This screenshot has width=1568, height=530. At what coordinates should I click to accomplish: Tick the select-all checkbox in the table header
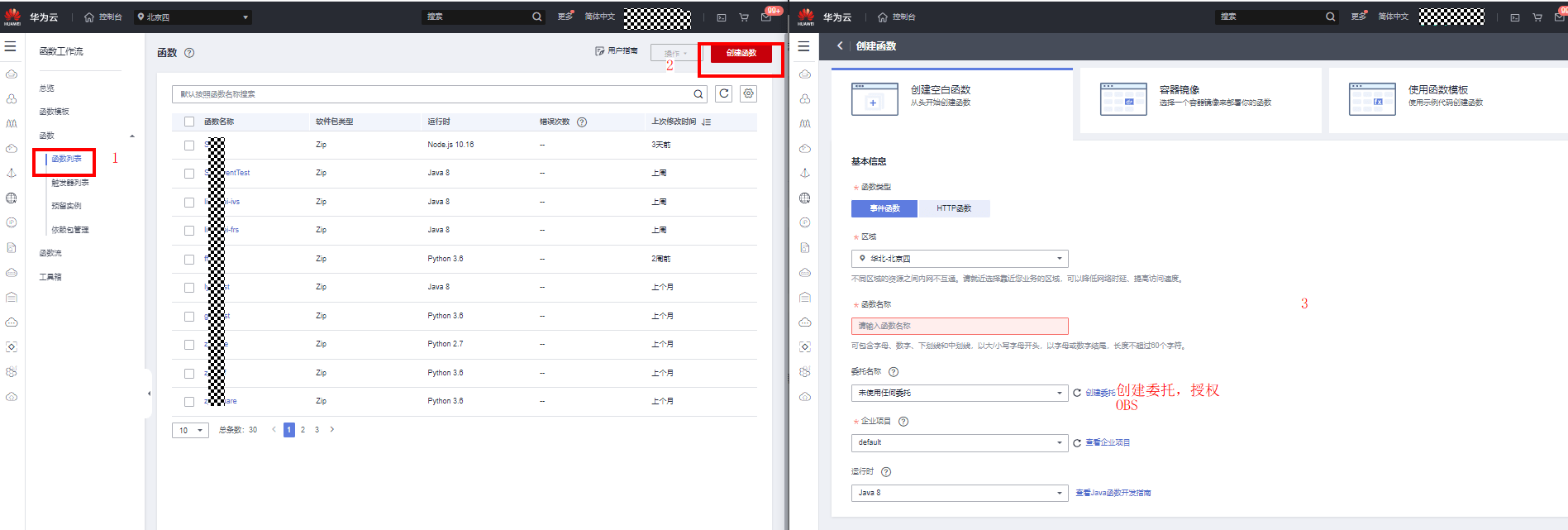tap(189, 122)
